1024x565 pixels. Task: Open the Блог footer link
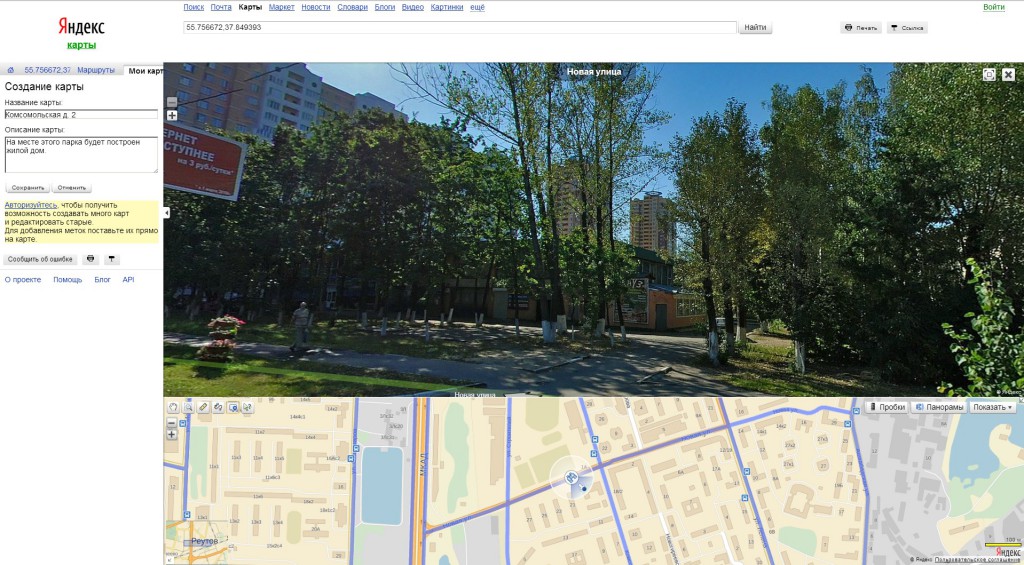pyautogui.click(x=103, y=280)
